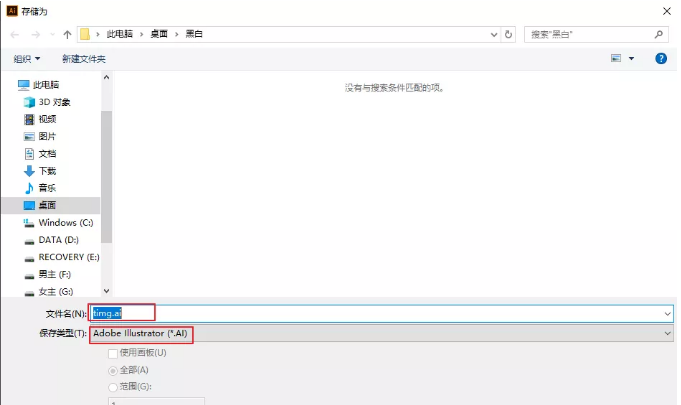Click the magnifier search icon
681x405 pixels.
[658, 34]
